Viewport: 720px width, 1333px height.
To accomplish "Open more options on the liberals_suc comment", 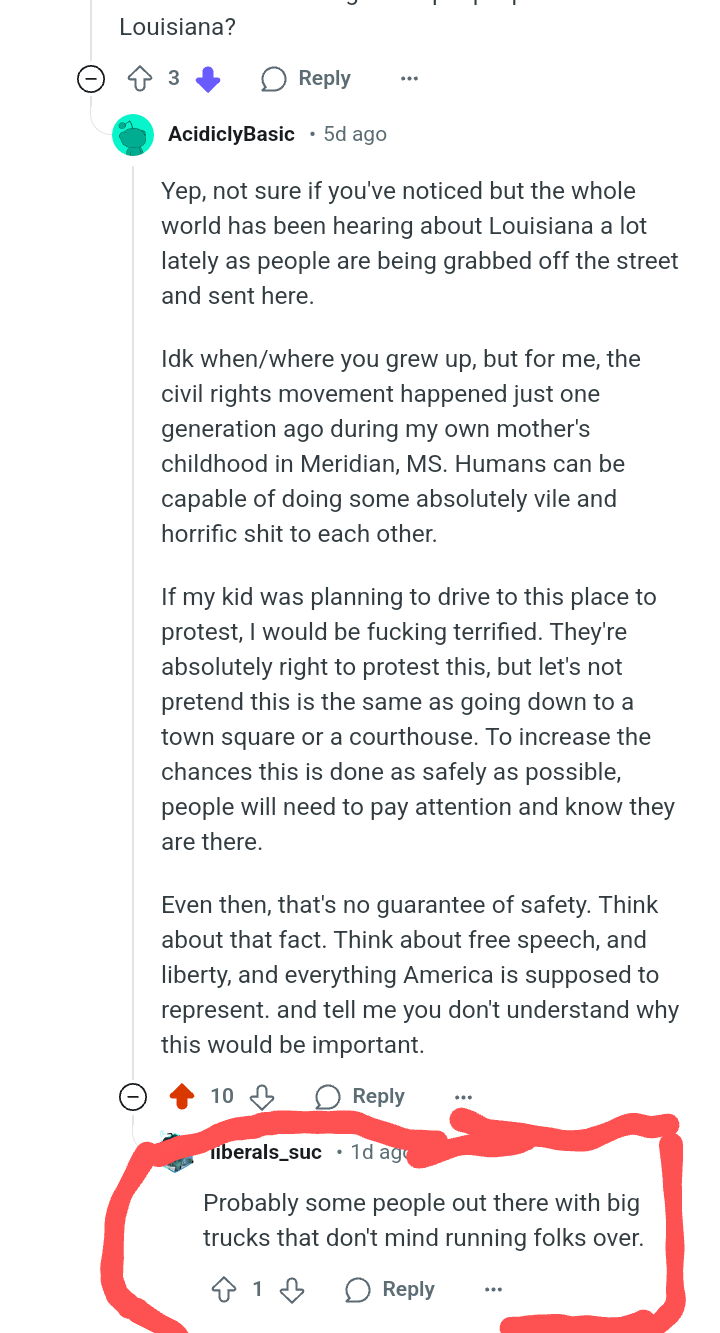I will pos(493,1290).
